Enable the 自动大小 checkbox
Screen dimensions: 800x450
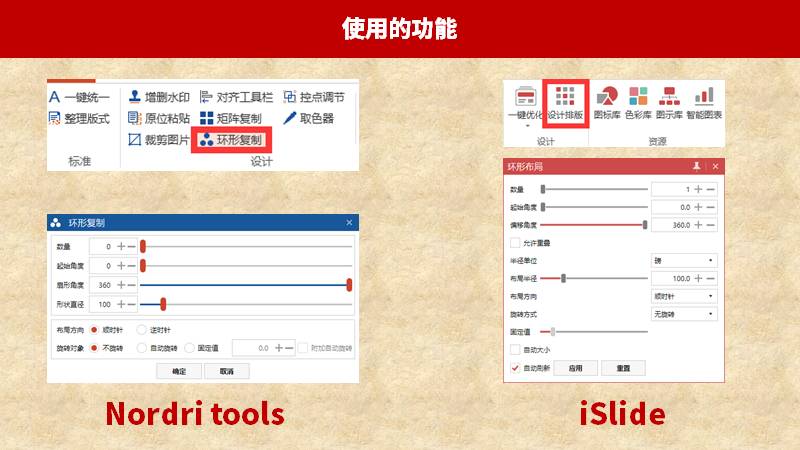[x=515, y=350]
